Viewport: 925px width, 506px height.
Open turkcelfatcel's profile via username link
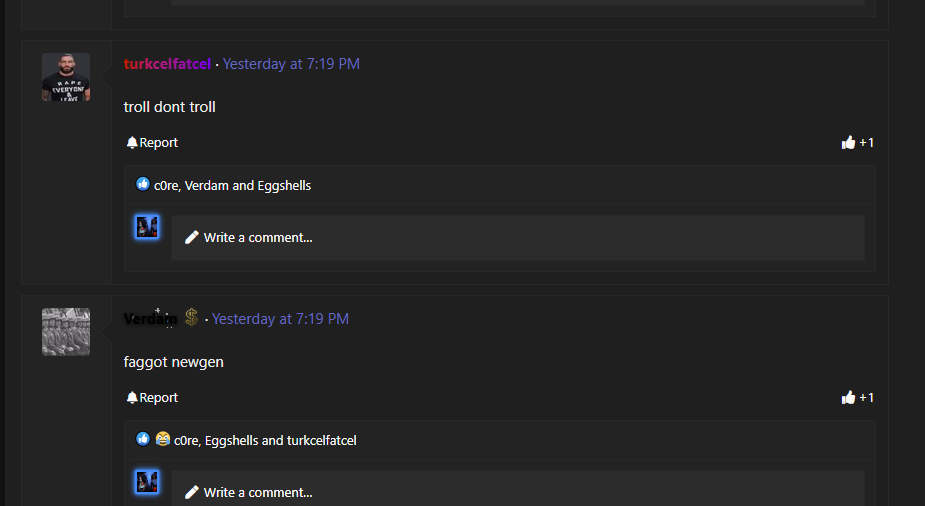[x=167, y=64]
